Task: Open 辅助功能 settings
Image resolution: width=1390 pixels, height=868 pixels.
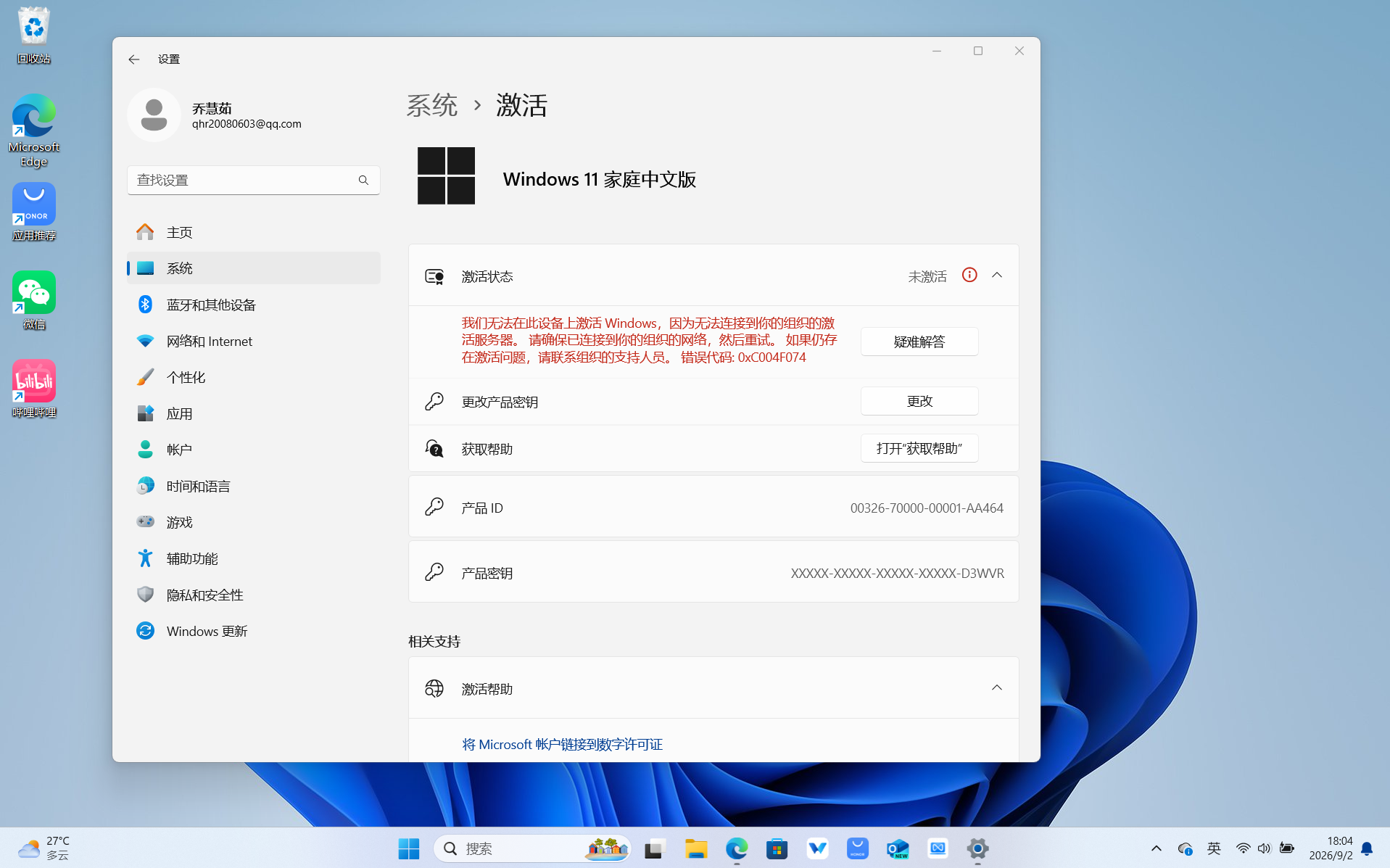Action: coord(253,558)
